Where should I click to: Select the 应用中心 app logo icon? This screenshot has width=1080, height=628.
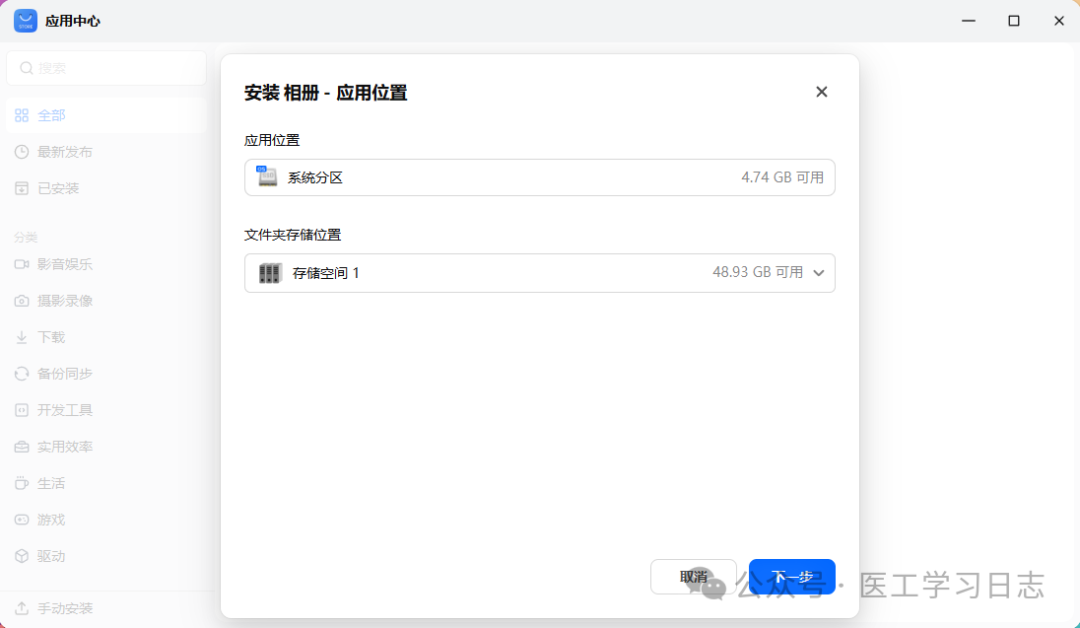(24, 20)
